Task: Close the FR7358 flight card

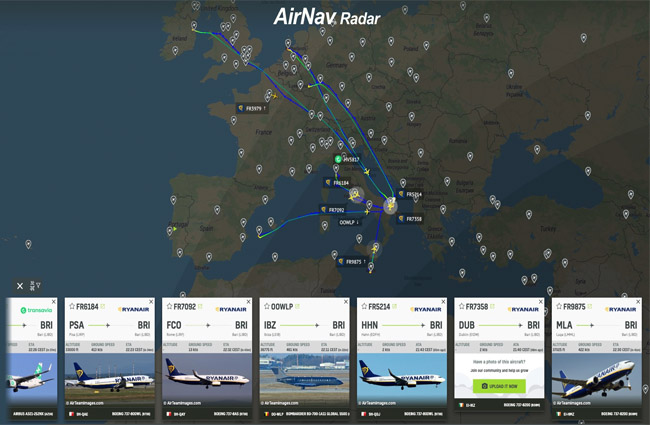Action: tap(541, 301)
